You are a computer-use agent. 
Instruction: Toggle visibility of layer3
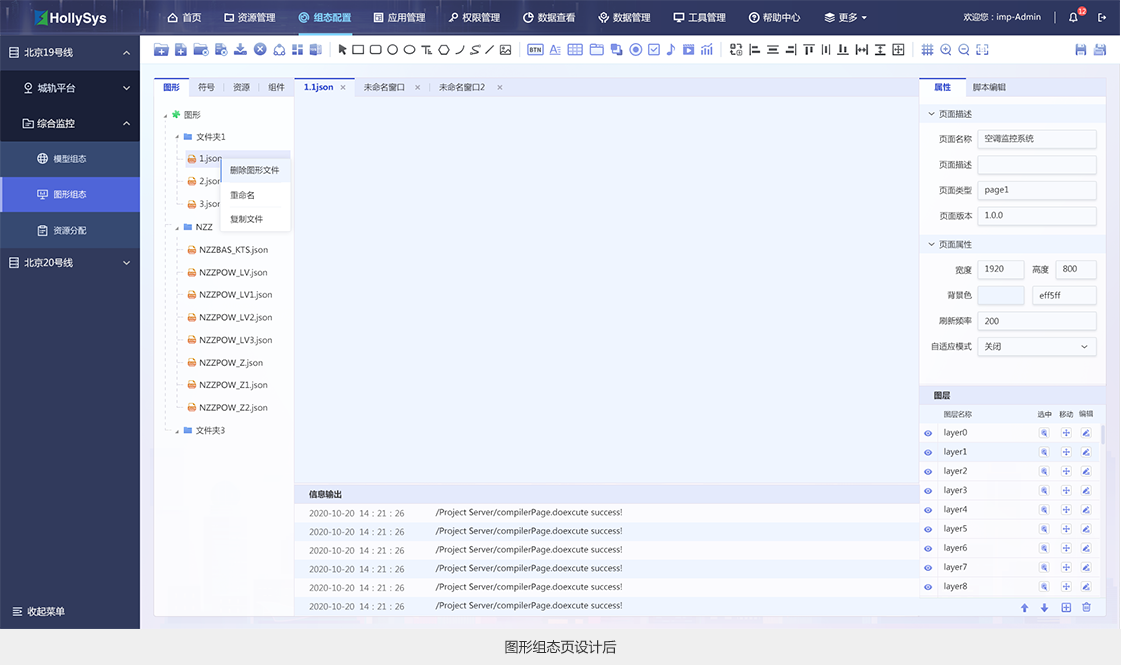pos(928,491)
